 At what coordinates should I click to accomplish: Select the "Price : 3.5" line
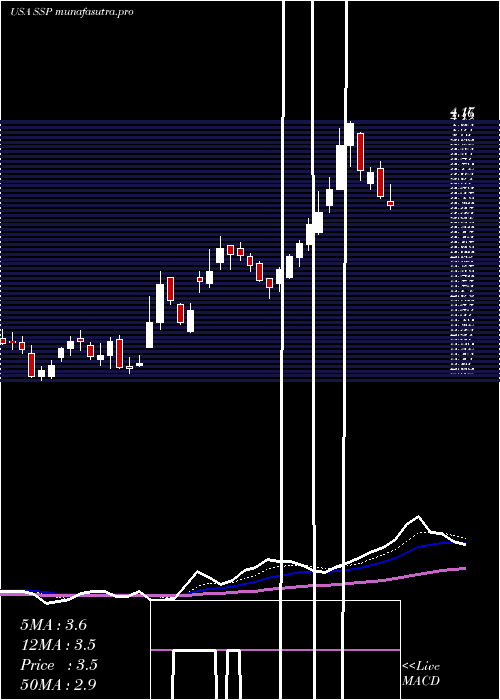coord(58,665)
